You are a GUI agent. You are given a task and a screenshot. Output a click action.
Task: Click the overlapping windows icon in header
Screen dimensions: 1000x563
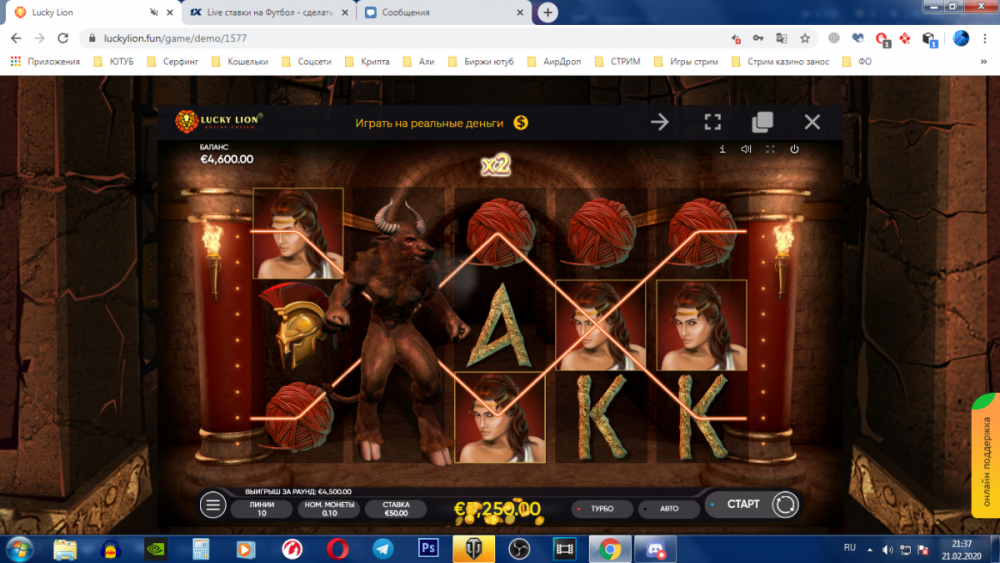(762, 122)
